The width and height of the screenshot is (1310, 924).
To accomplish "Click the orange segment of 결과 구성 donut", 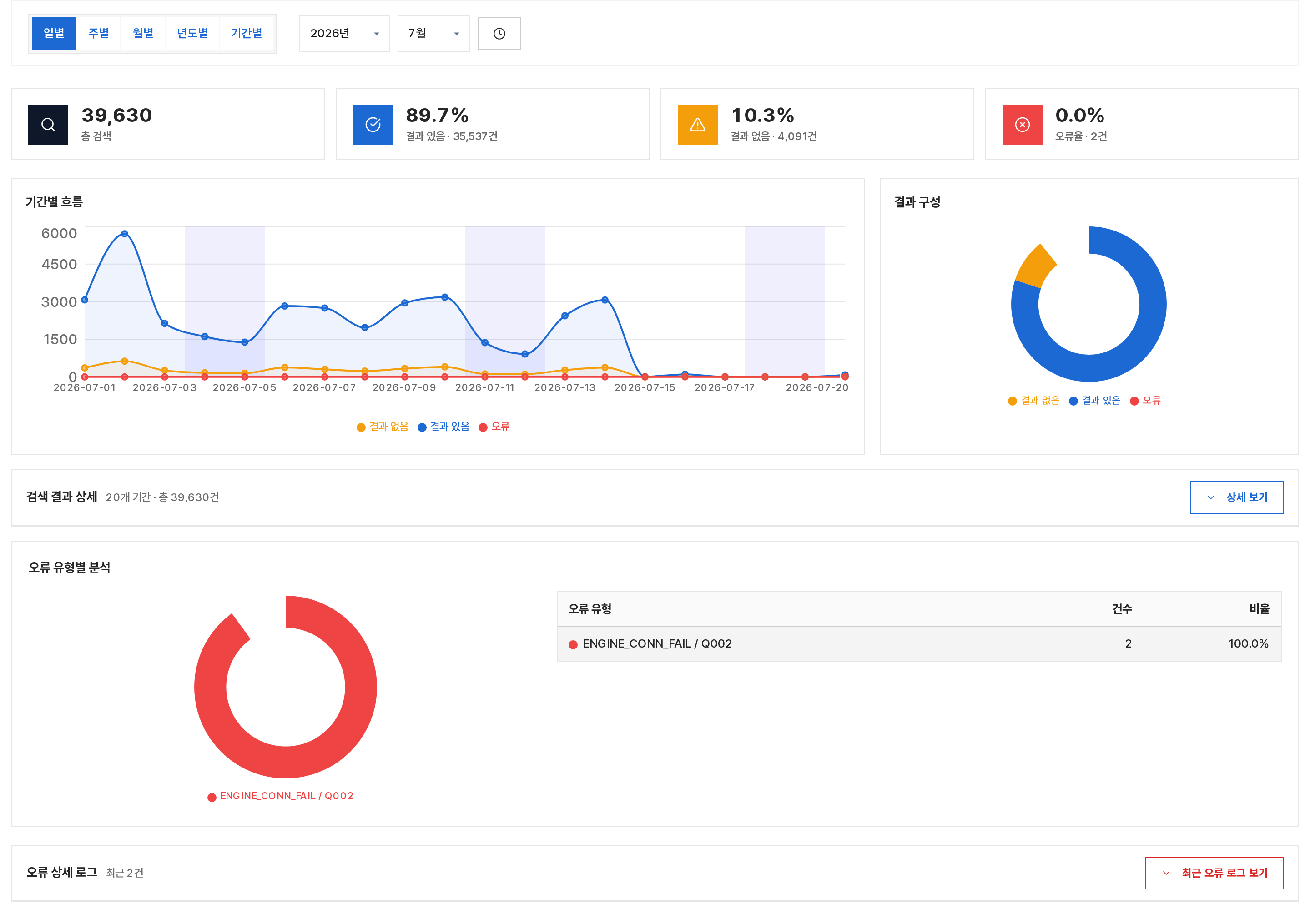I will pos(1034,266).
